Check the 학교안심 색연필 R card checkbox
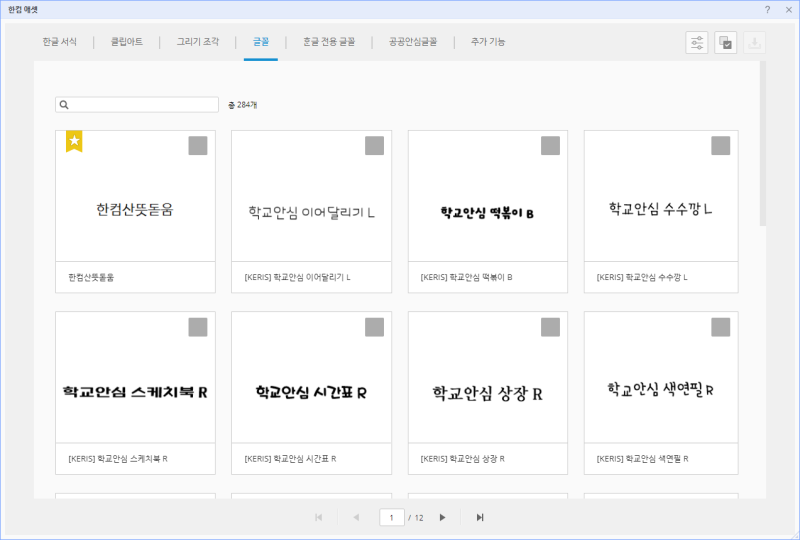The width and height of the screenshot is (800, 540). (x=721, y=327)
